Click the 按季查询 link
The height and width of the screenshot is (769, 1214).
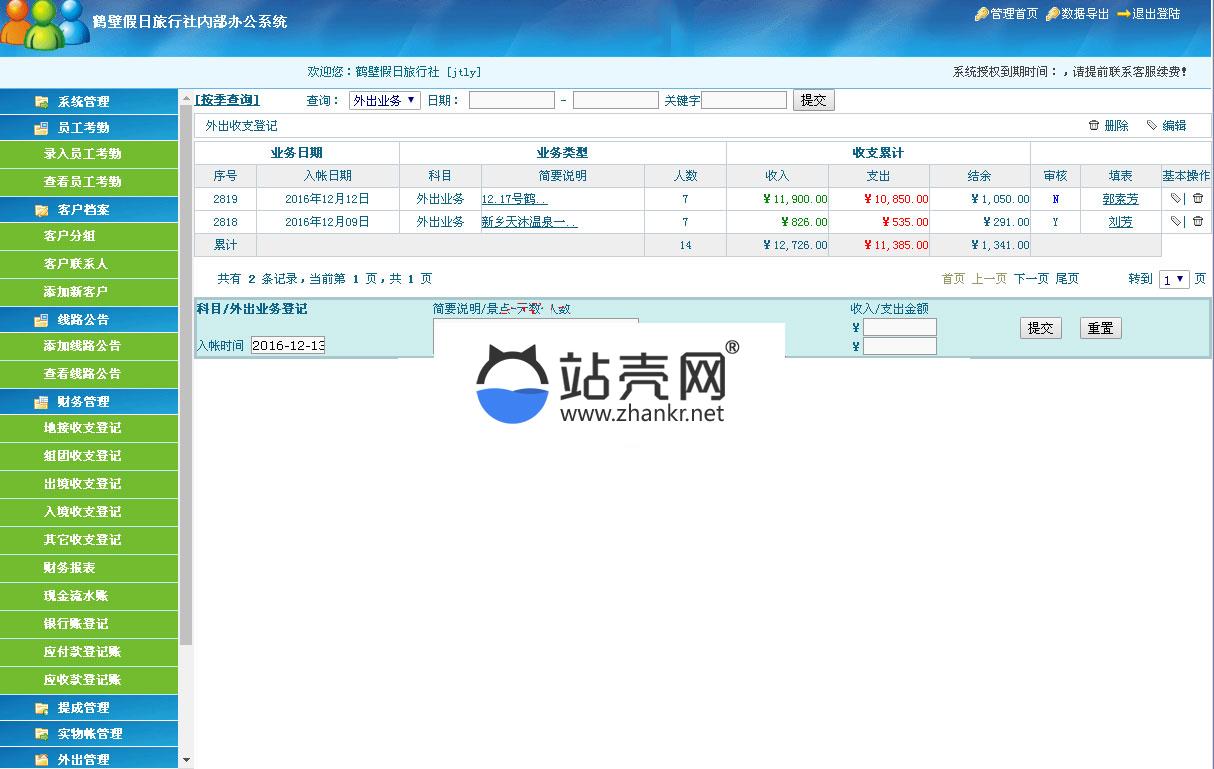227,100
